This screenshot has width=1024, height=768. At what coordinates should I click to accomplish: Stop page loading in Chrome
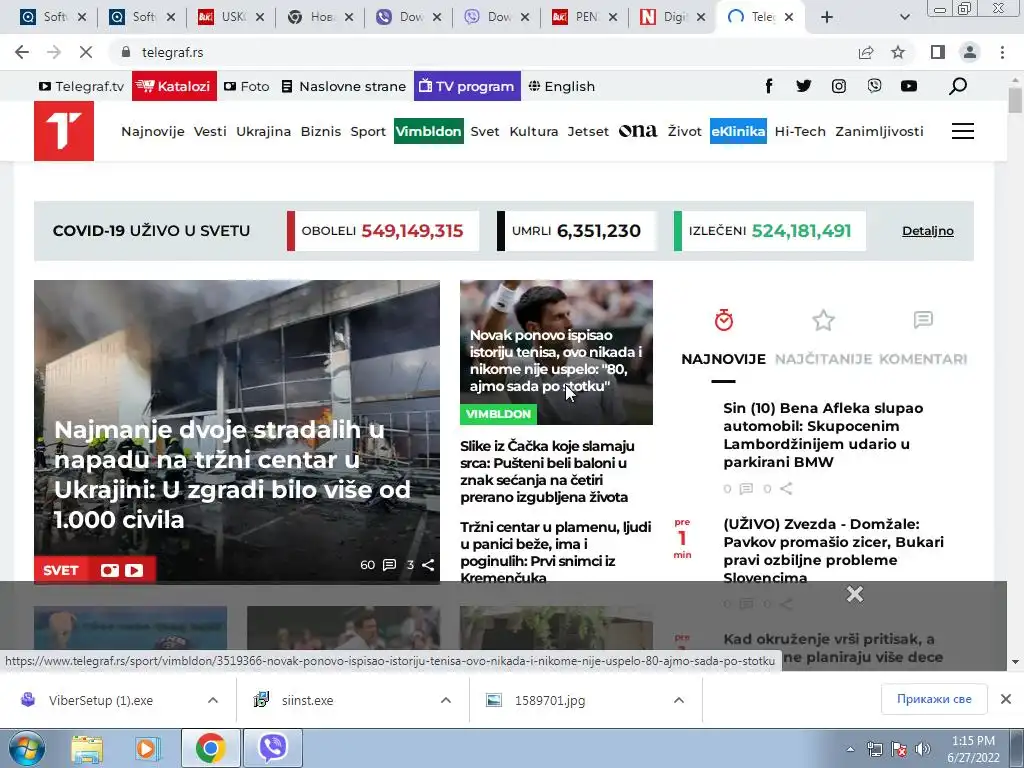coord(86,52)
